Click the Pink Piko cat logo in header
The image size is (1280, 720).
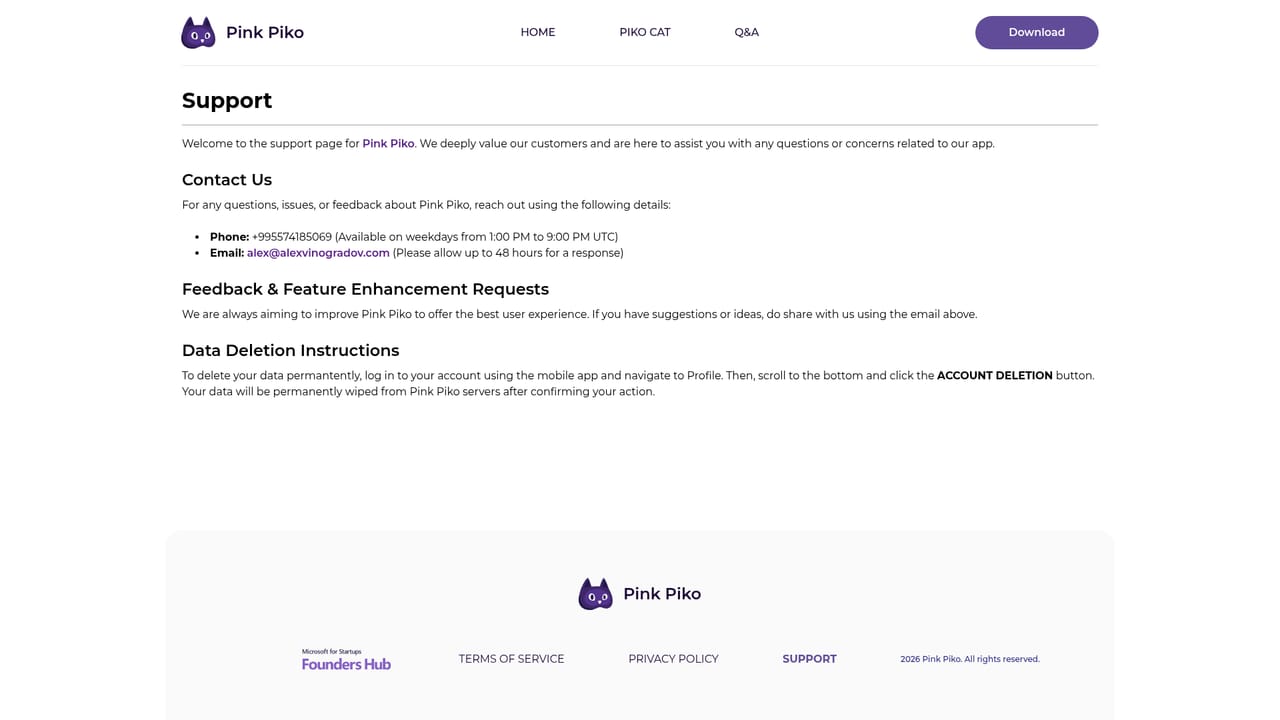click(198, 32)
